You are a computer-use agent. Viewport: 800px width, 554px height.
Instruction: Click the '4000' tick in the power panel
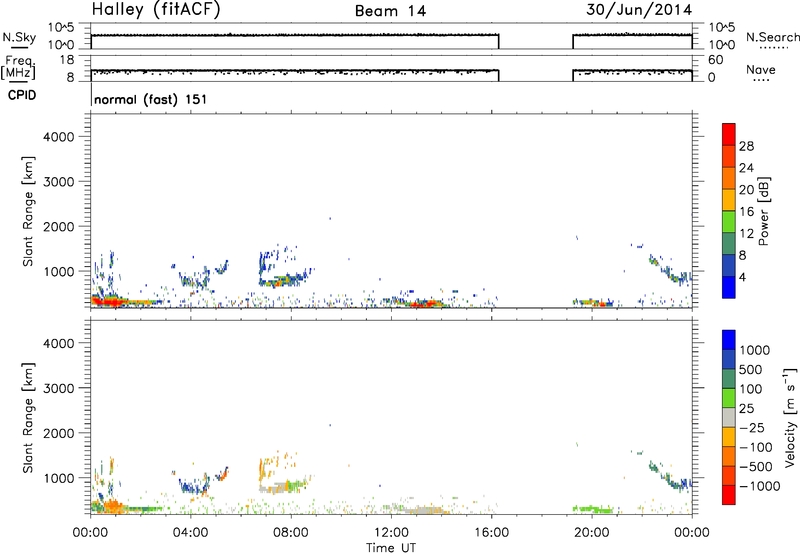[x=59, y=137]
